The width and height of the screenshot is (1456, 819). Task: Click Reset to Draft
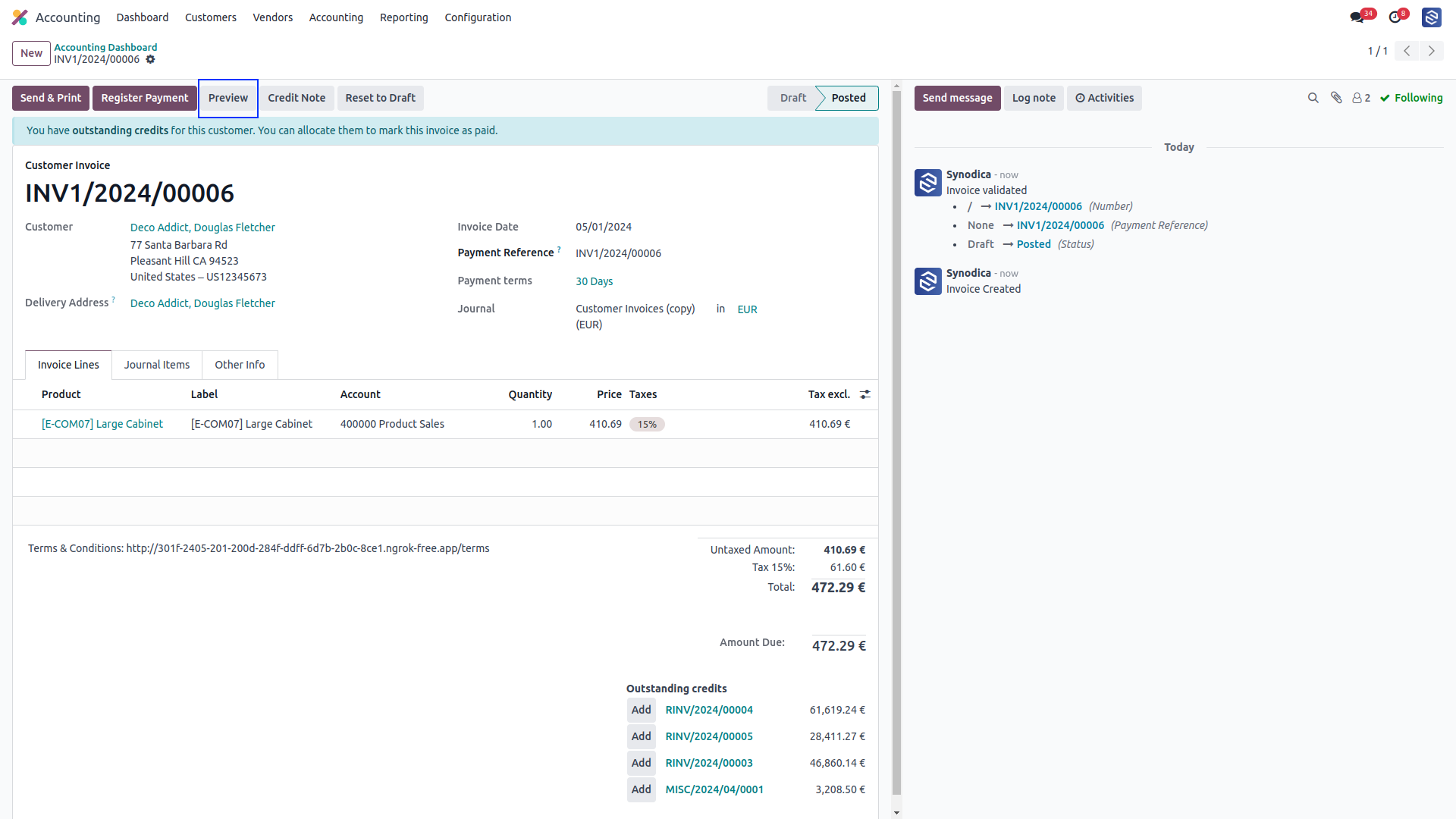[381, 98]
